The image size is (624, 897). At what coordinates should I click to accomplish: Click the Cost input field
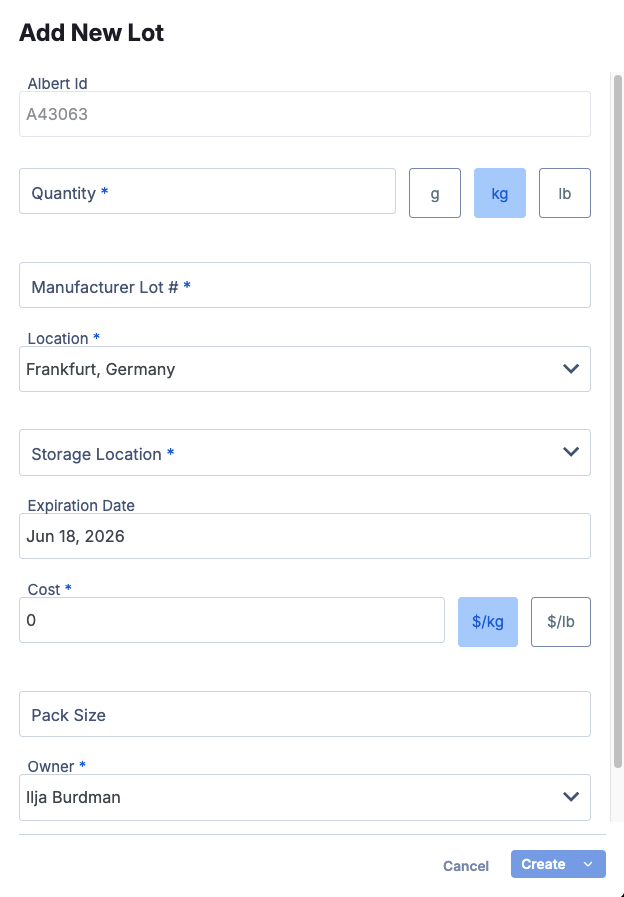[231, 620]
